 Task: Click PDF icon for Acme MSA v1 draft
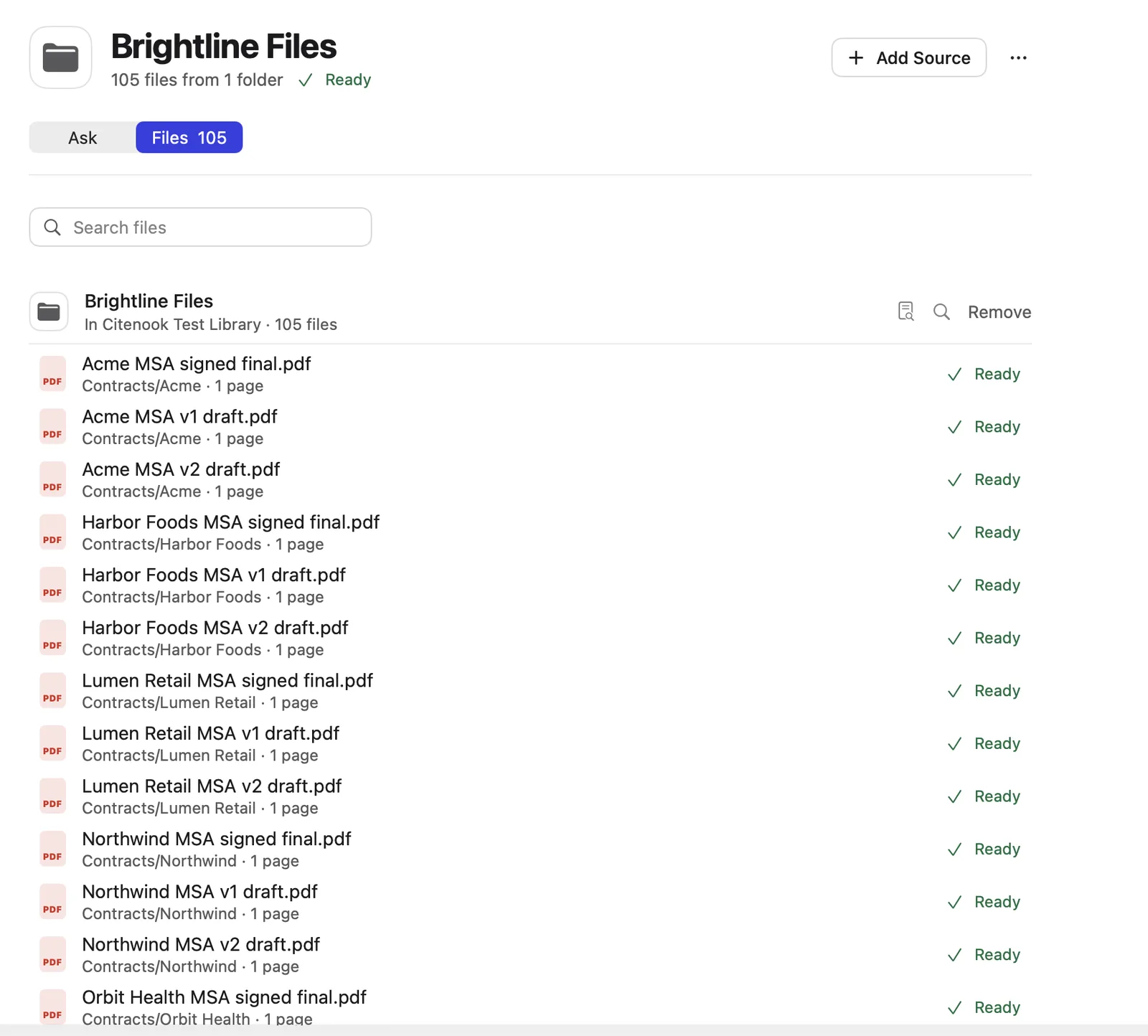point(52,427)
